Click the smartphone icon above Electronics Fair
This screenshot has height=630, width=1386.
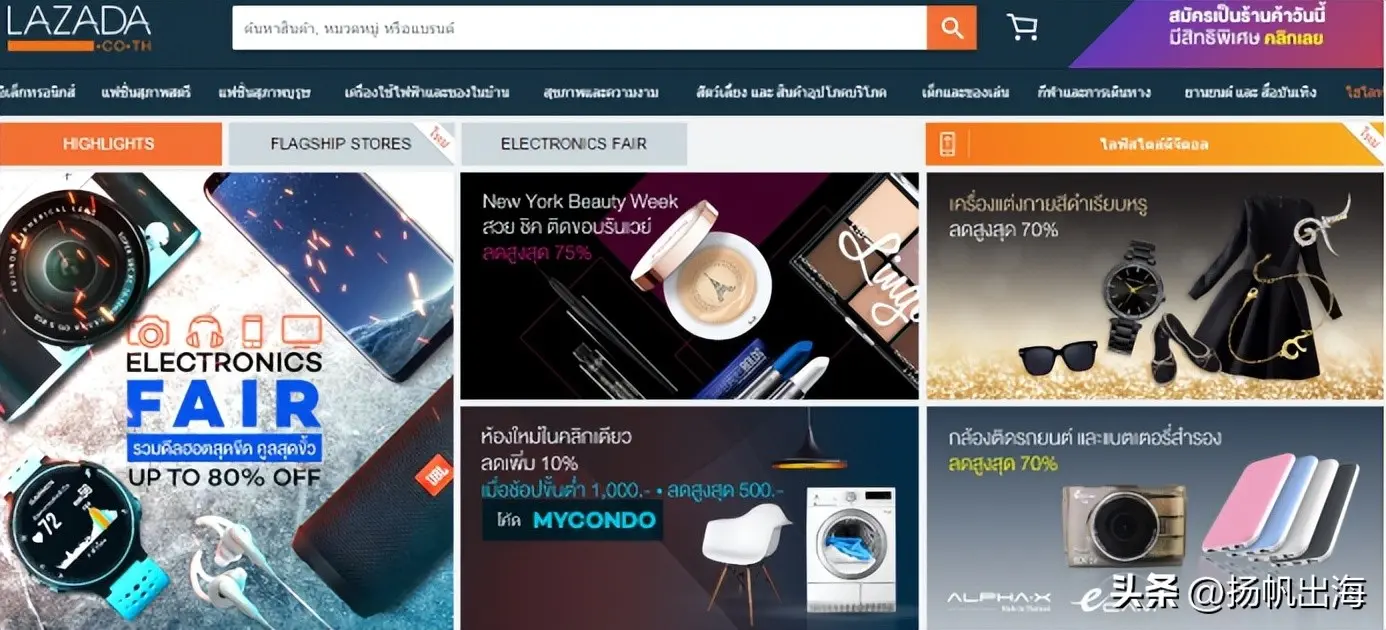253,331
